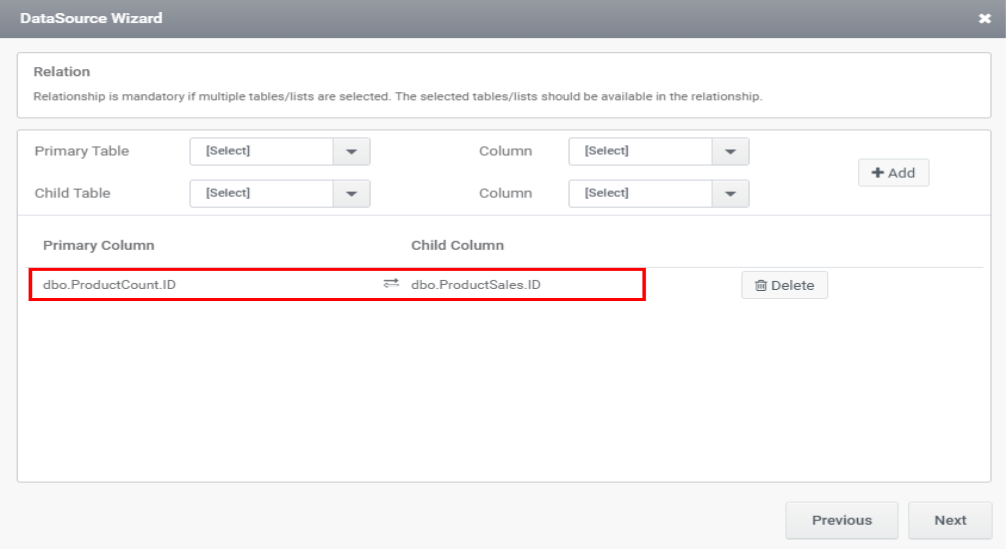Click the DataSource Wizard title text
This screenshot has width=1008, height=549.
tap(91, 19)
